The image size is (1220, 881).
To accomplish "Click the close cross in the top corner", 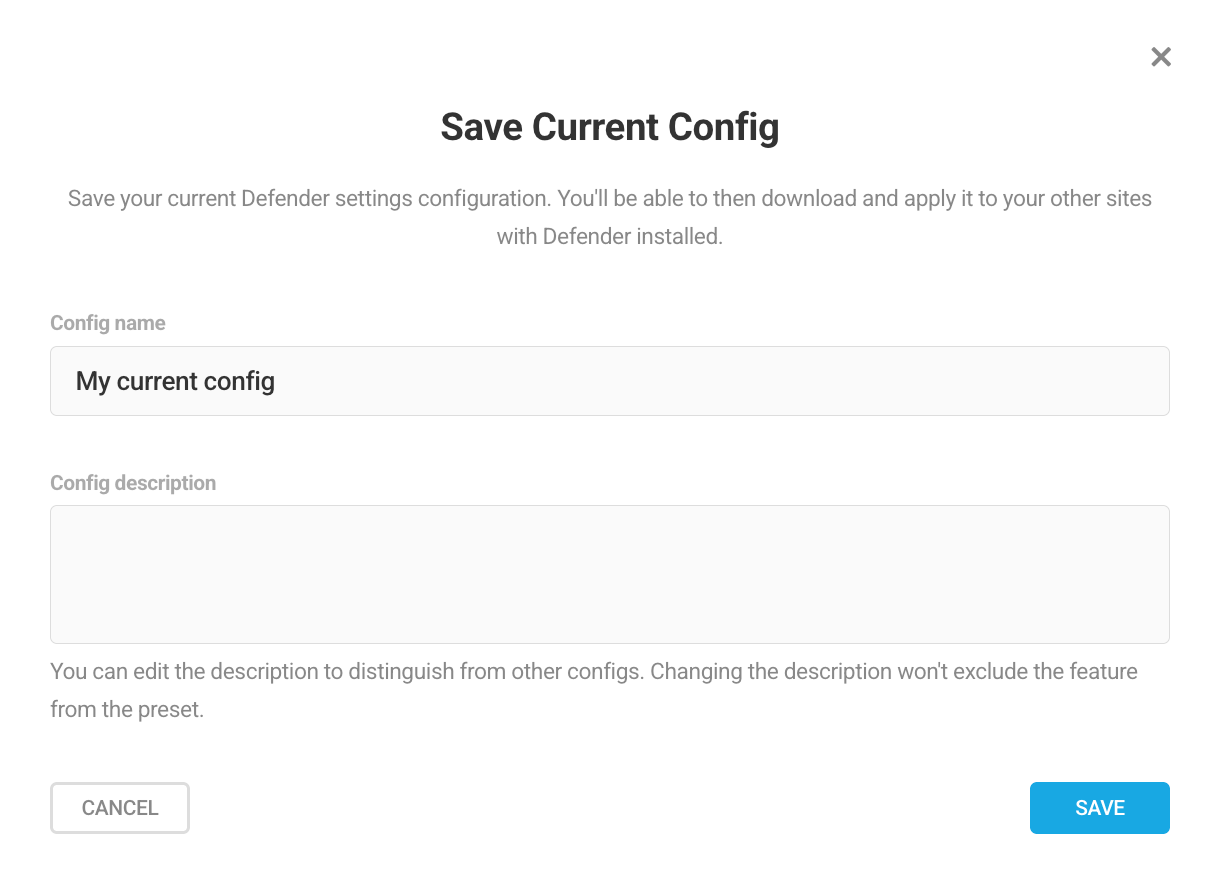I will pos(1160,57).
